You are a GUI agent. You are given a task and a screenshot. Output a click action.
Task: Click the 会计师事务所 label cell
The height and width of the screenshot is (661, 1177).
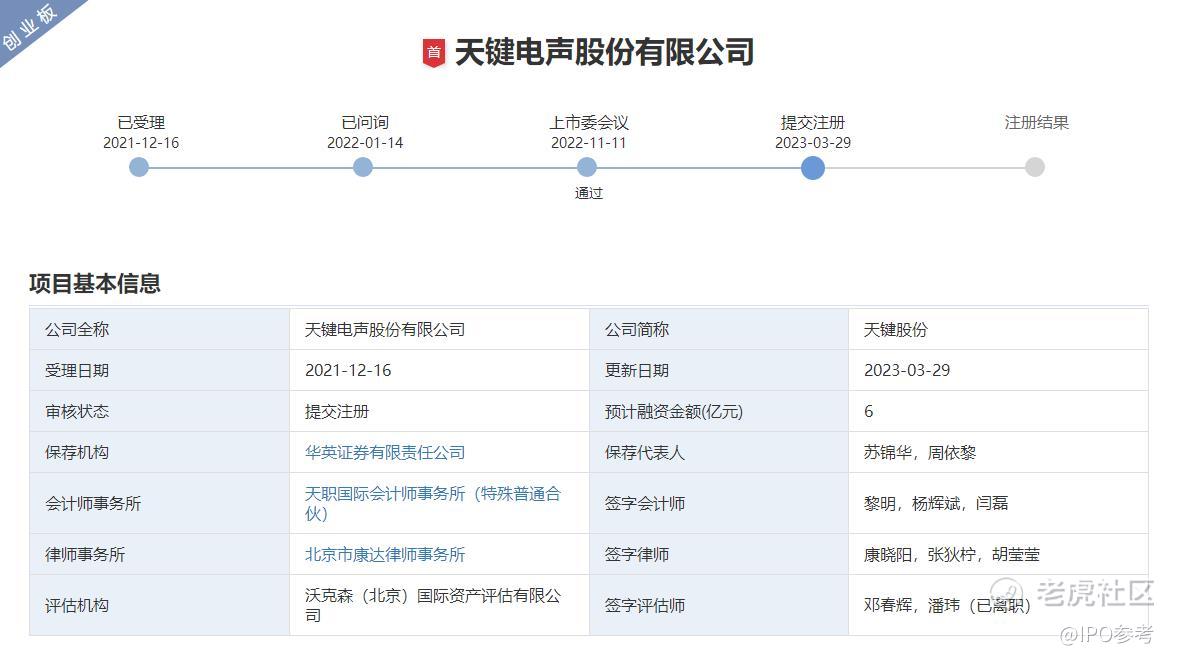click(159, 503)
